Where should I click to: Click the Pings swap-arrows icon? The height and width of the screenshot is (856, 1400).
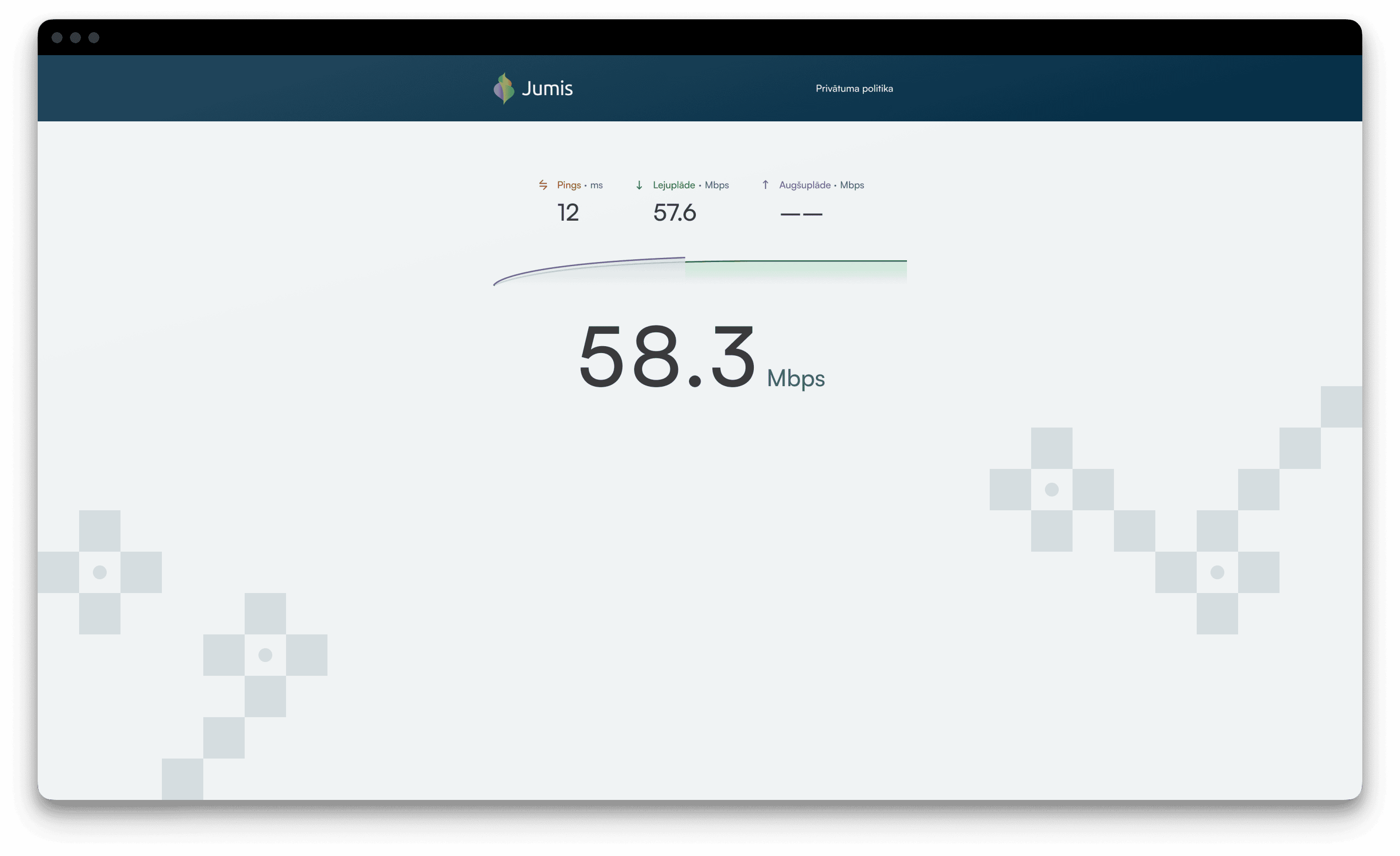pos(543,185)
